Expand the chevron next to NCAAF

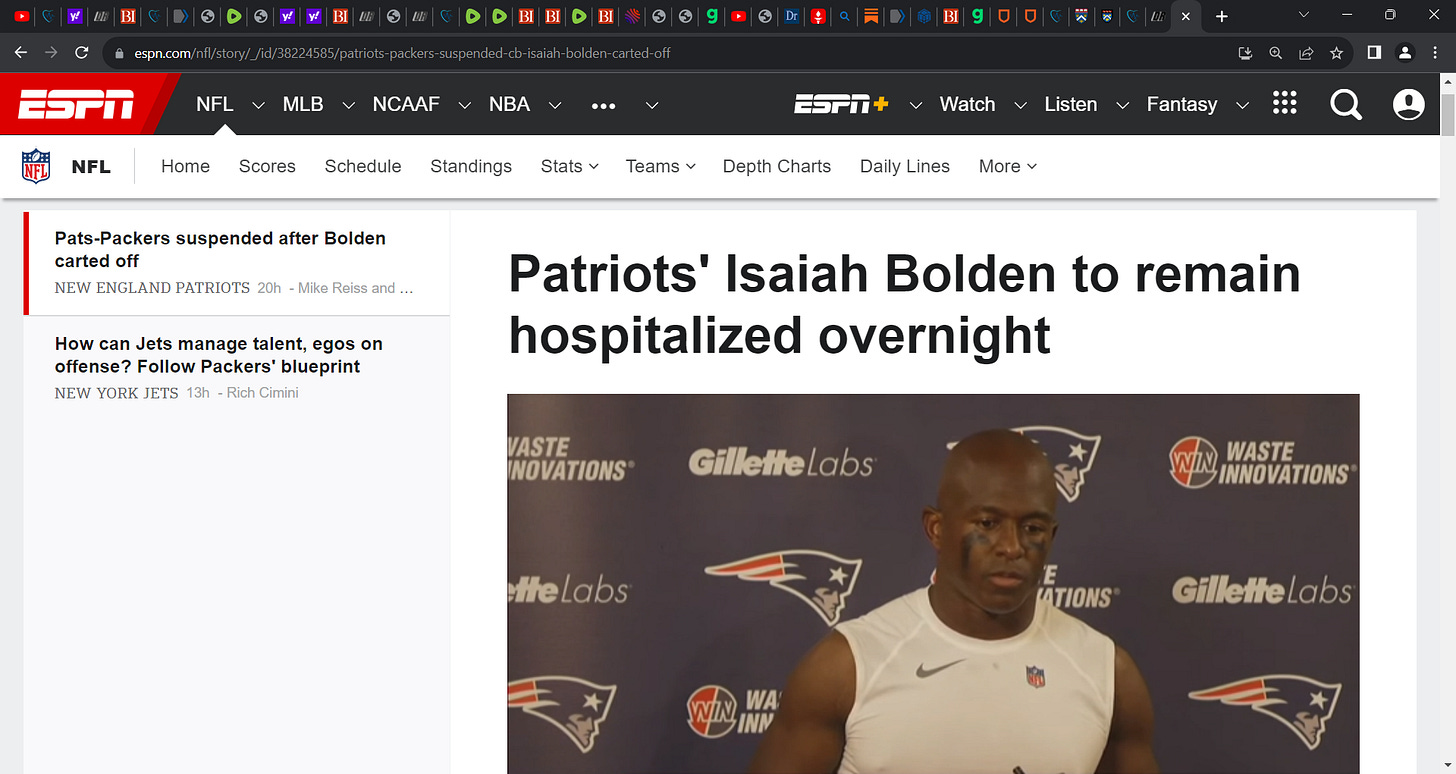click(464, 105)
